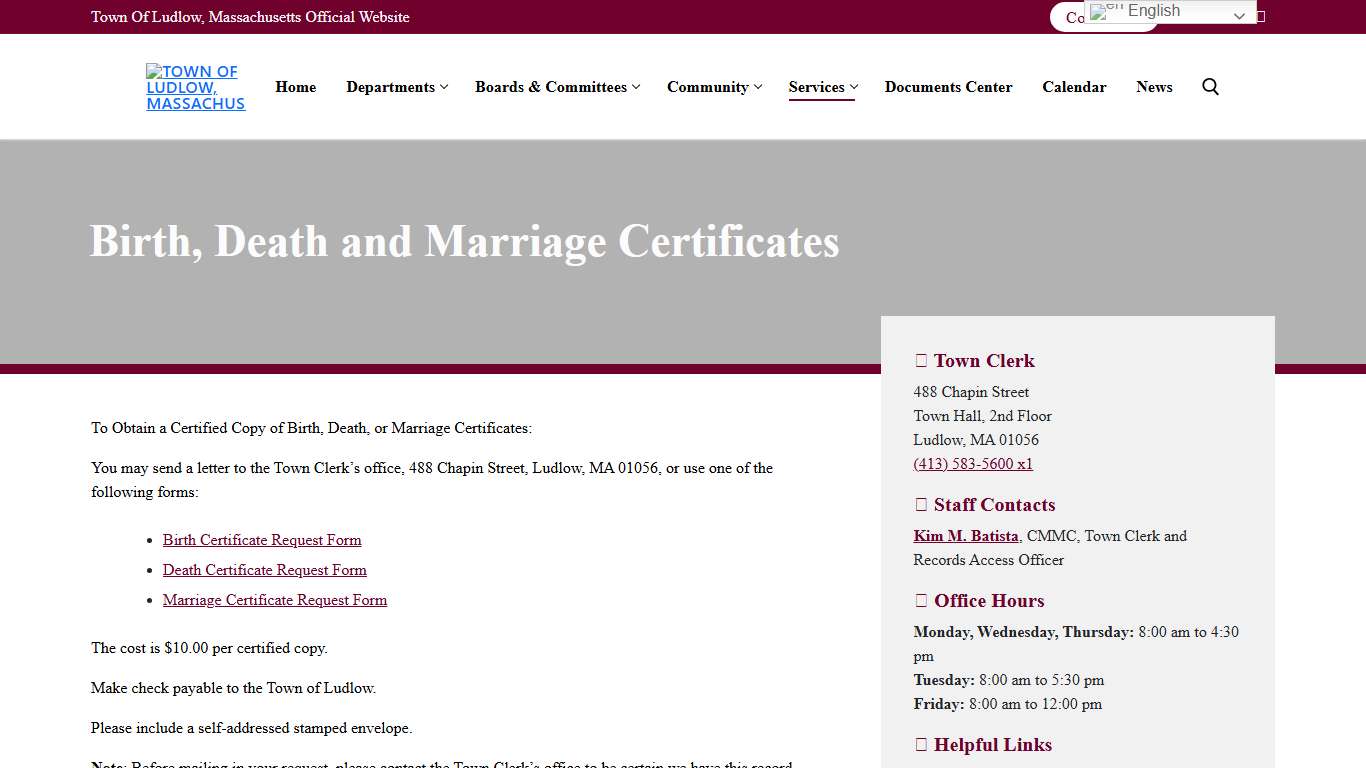Click the icon next to Helpful Links
This screenshot has width=1366, height=768.
click(x=919, y=744)
